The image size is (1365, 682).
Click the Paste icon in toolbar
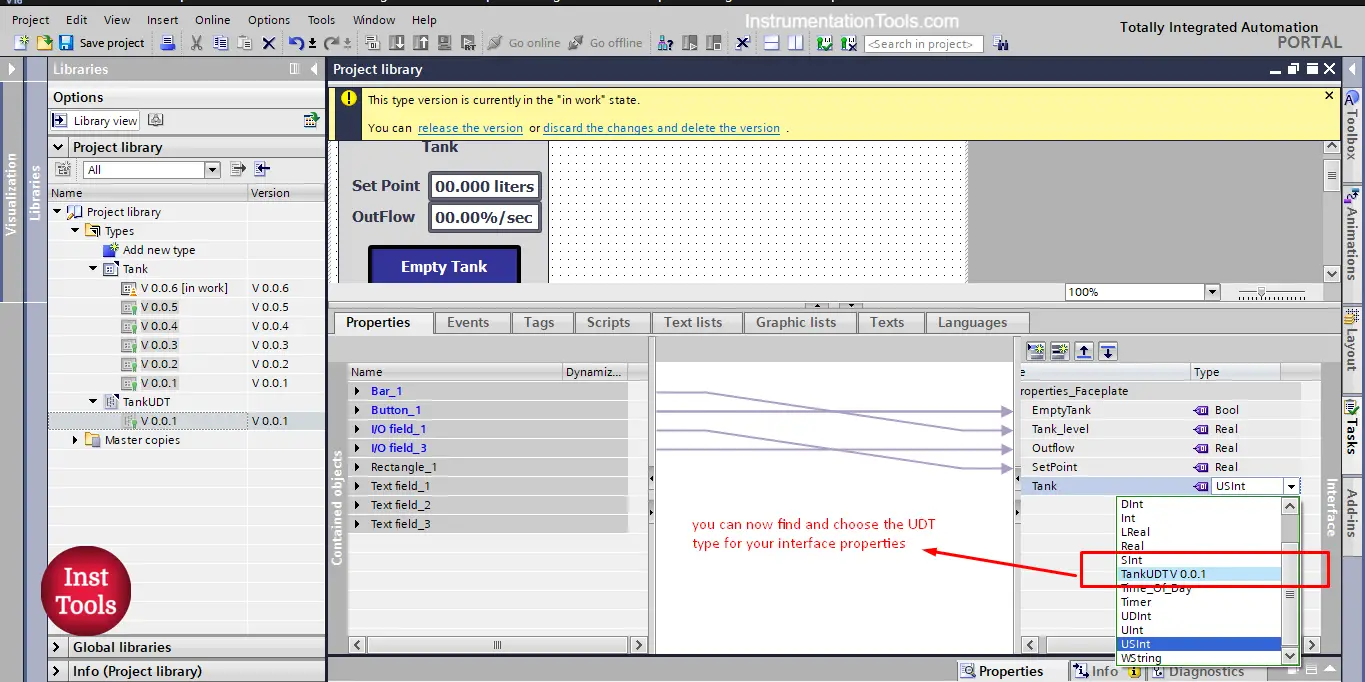[244, 43]
